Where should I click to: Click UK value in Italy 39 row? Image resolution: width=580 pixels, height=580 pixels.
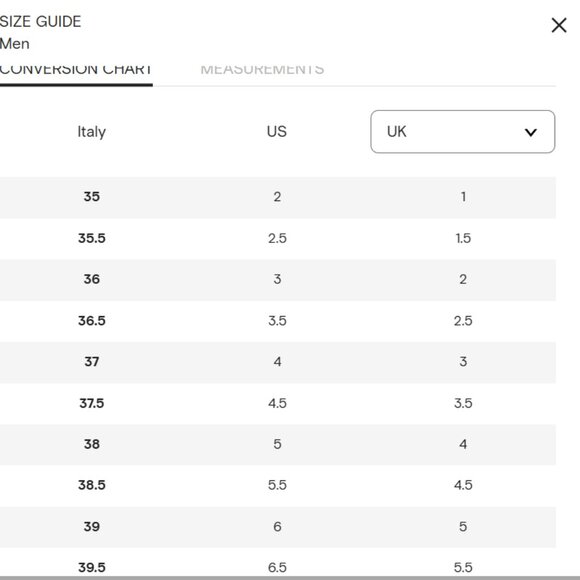[463, 526]
